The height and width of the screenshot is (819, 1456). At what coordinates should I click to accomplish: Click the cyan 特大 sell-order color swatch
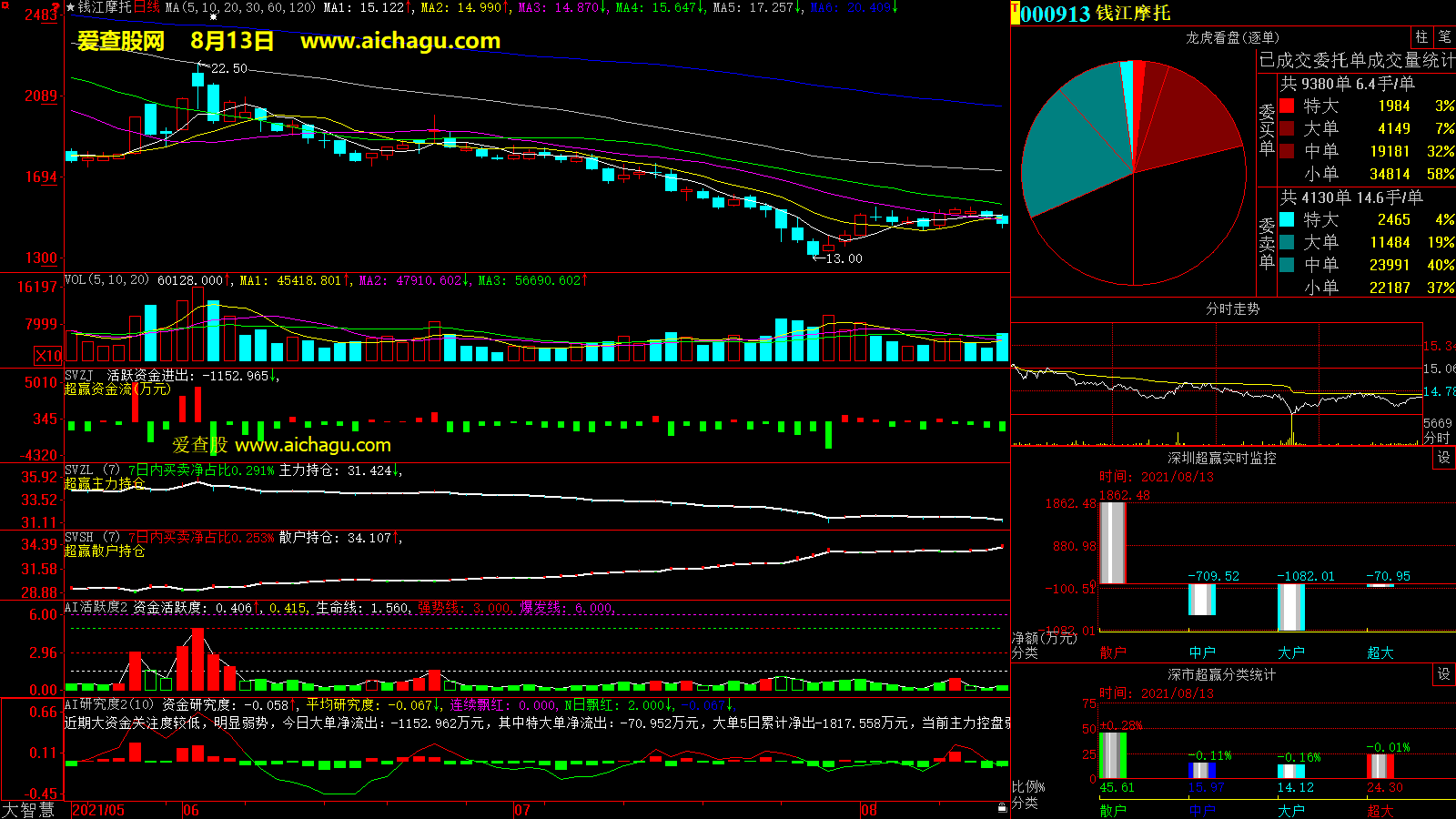pos(1287,219)
